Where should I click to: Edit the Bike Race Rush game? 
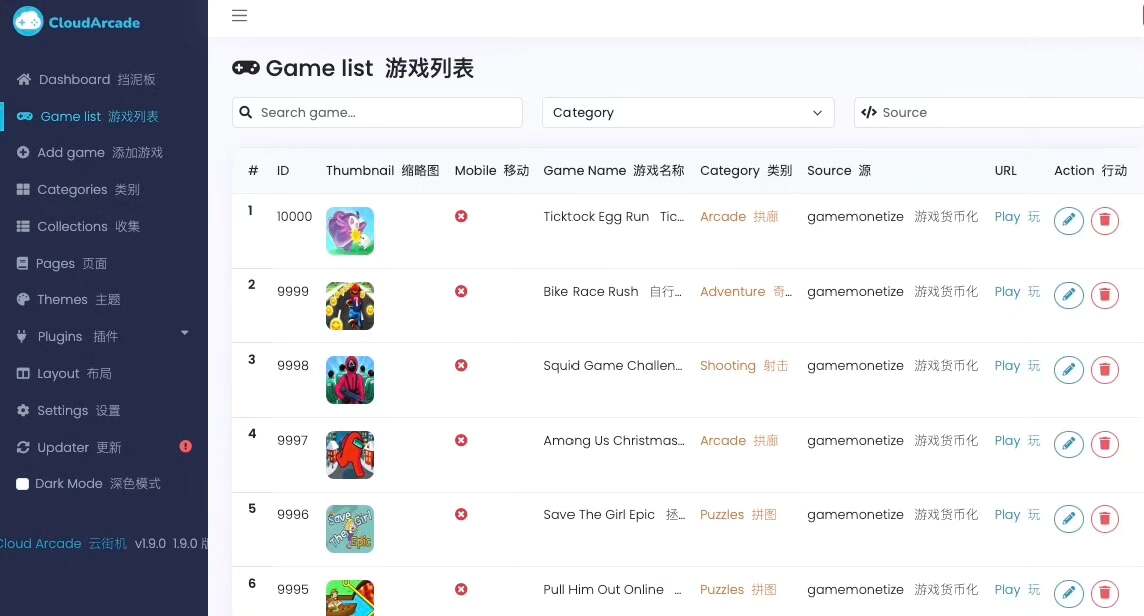(x=1068, y=295)
